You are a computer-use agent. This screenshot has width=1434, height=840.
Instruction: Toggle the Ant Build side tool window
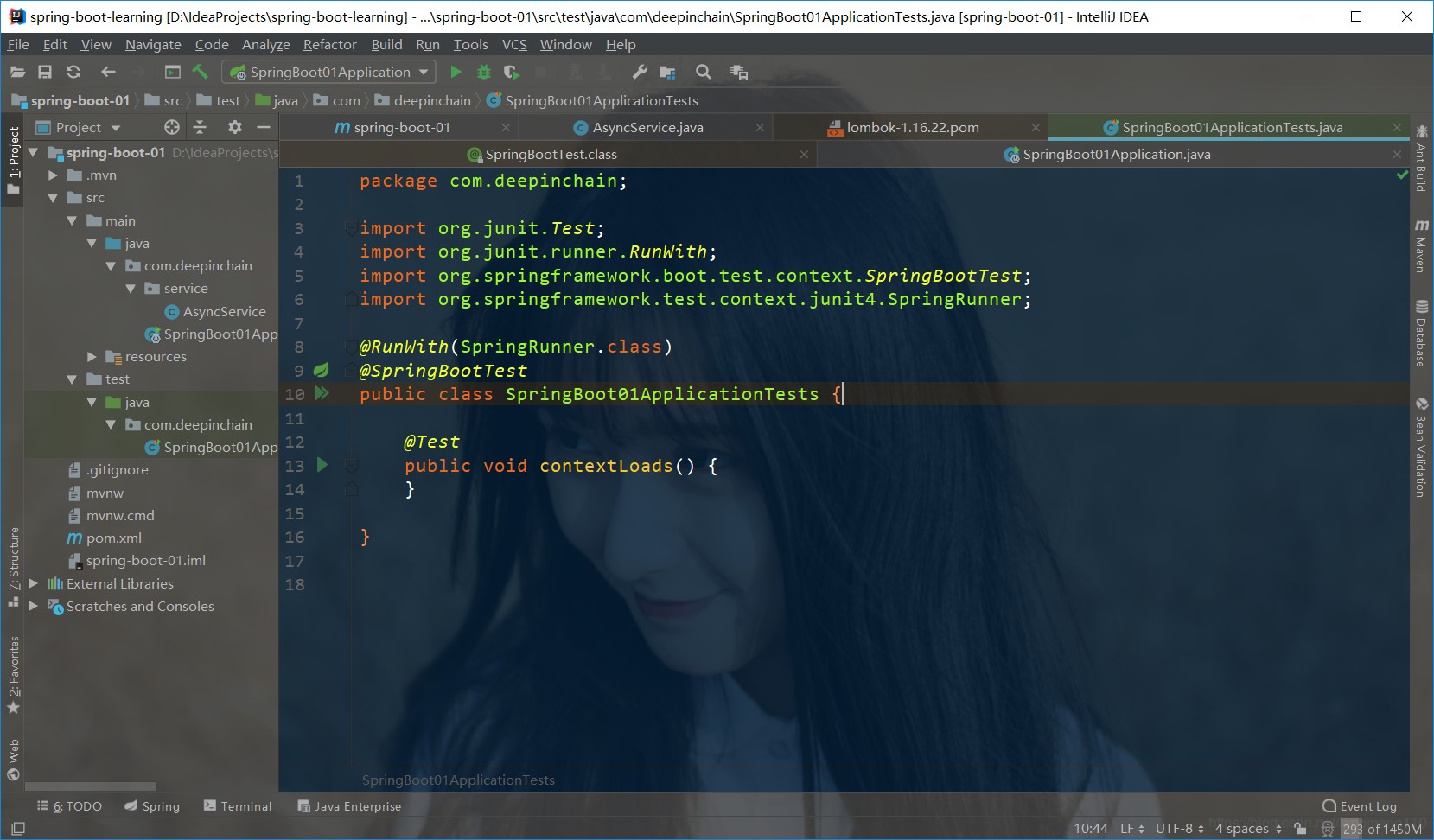1421,157
